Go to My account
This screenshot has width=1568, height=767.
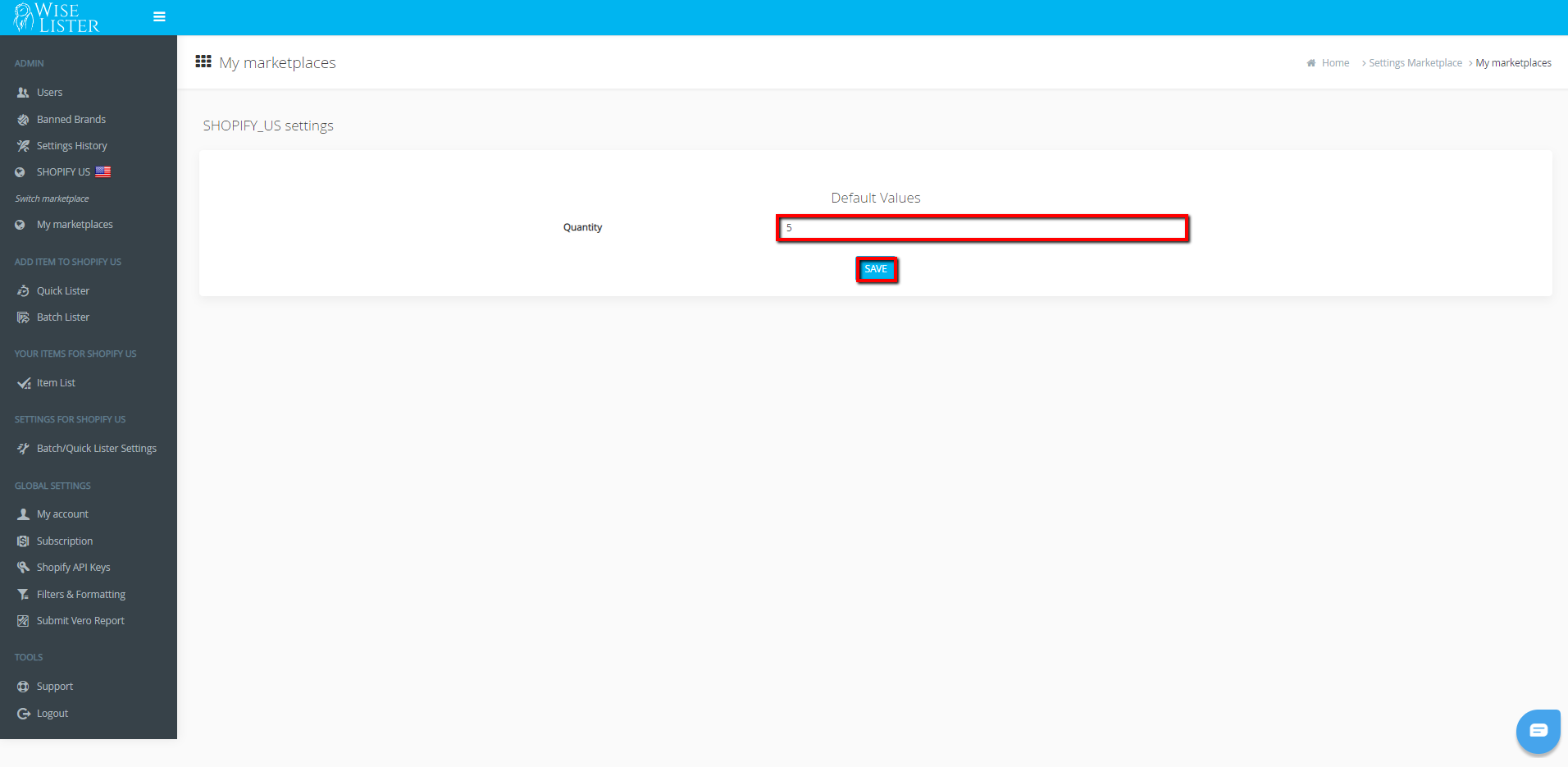[x=62, y=514]
